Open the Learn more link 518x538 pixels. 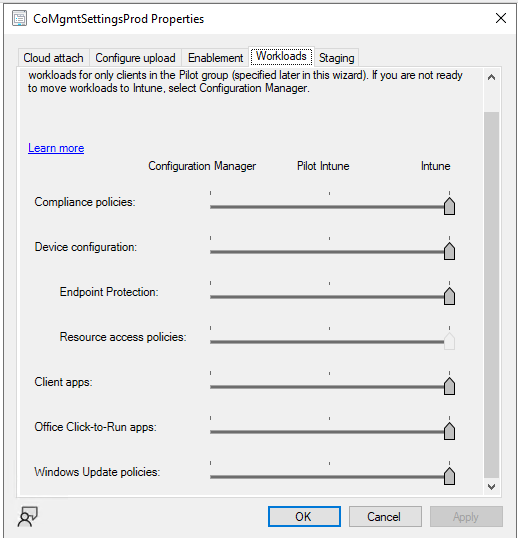point(56,148)
